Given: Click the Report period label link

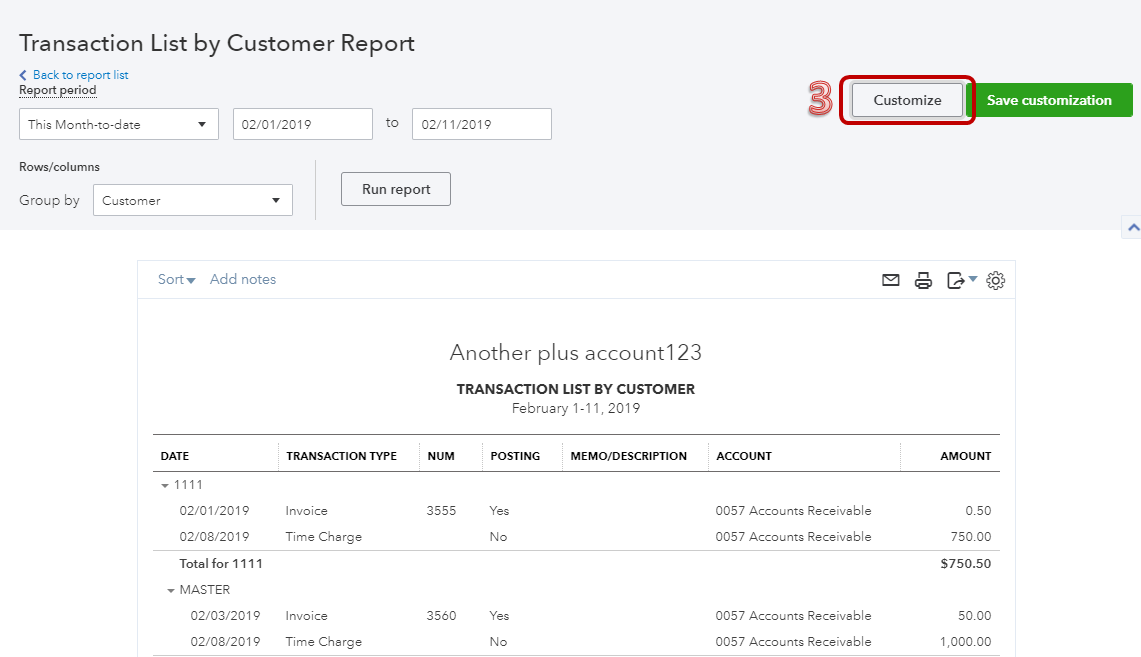Looking at the screenshot, I should (57, 90).
